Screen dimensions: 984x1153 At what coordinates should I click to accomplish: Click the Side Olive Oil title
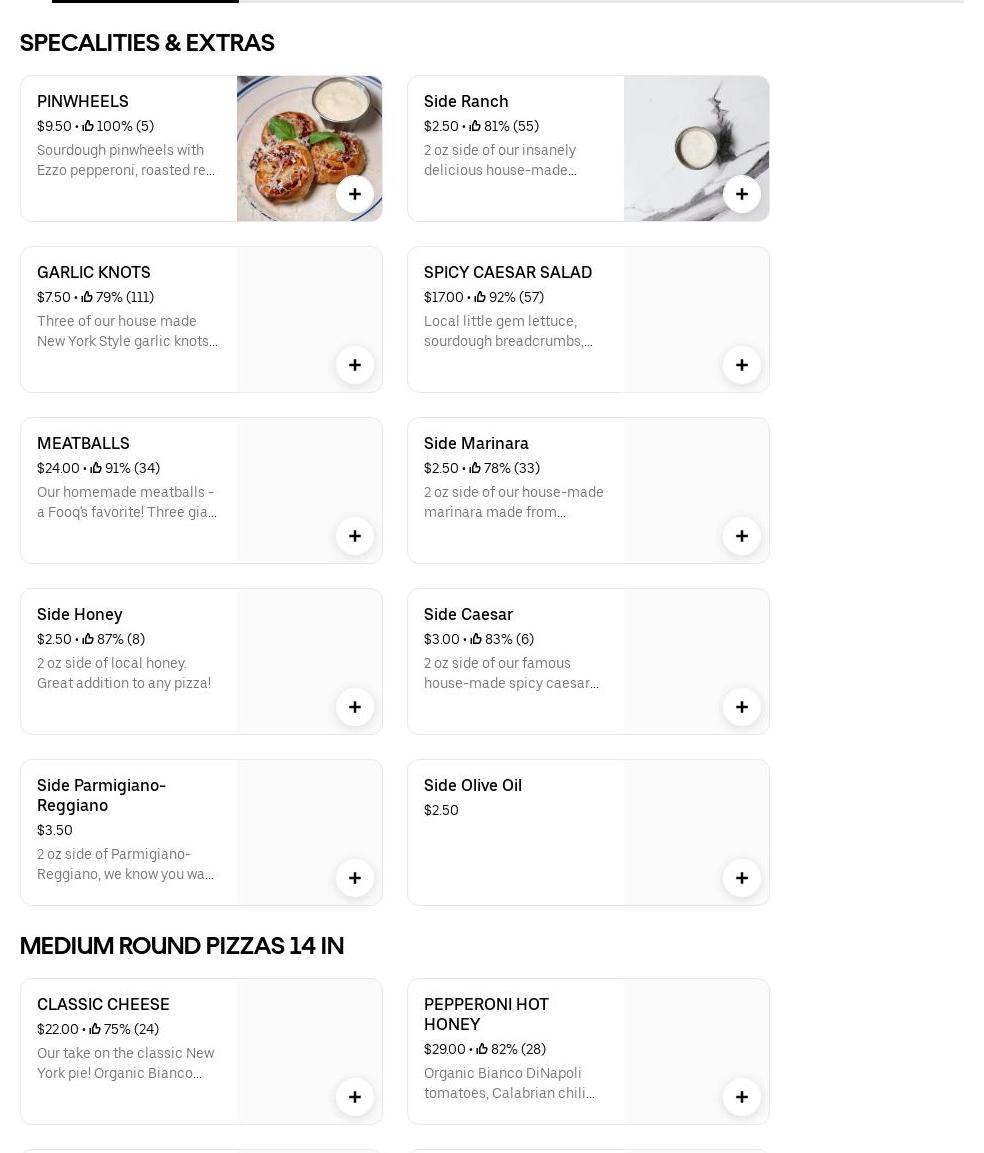click(x=473, y=785)
